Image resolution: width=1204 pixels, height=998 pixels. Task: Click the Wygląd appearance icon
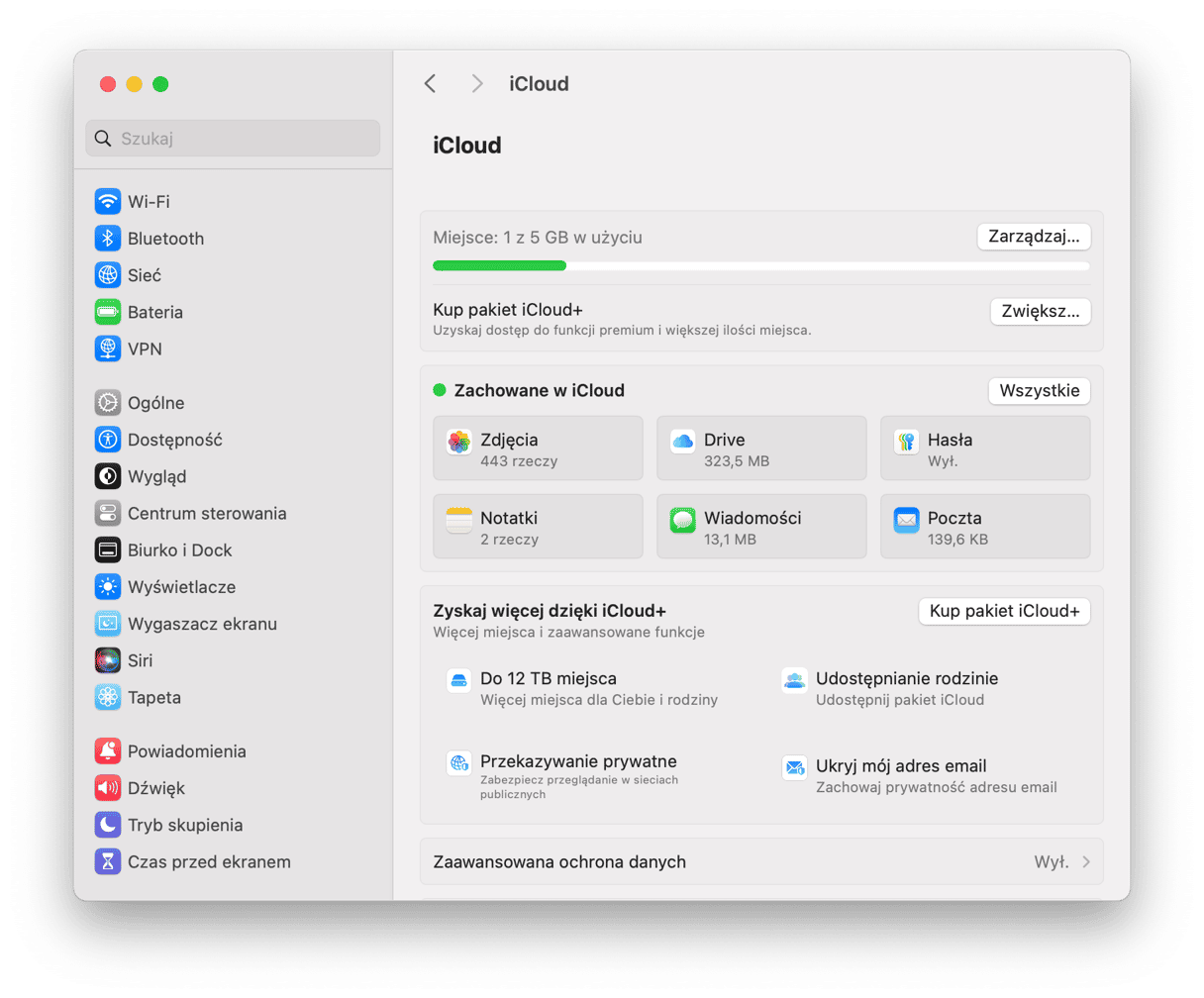(x=108, y=476)
